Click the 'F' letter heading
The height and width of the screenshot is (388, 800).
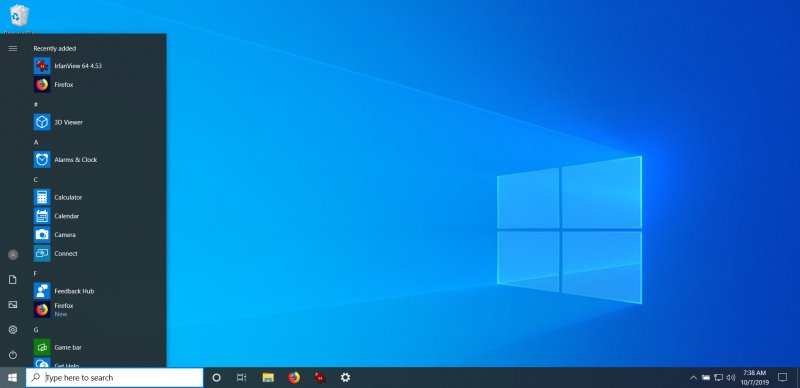point(36,274)
